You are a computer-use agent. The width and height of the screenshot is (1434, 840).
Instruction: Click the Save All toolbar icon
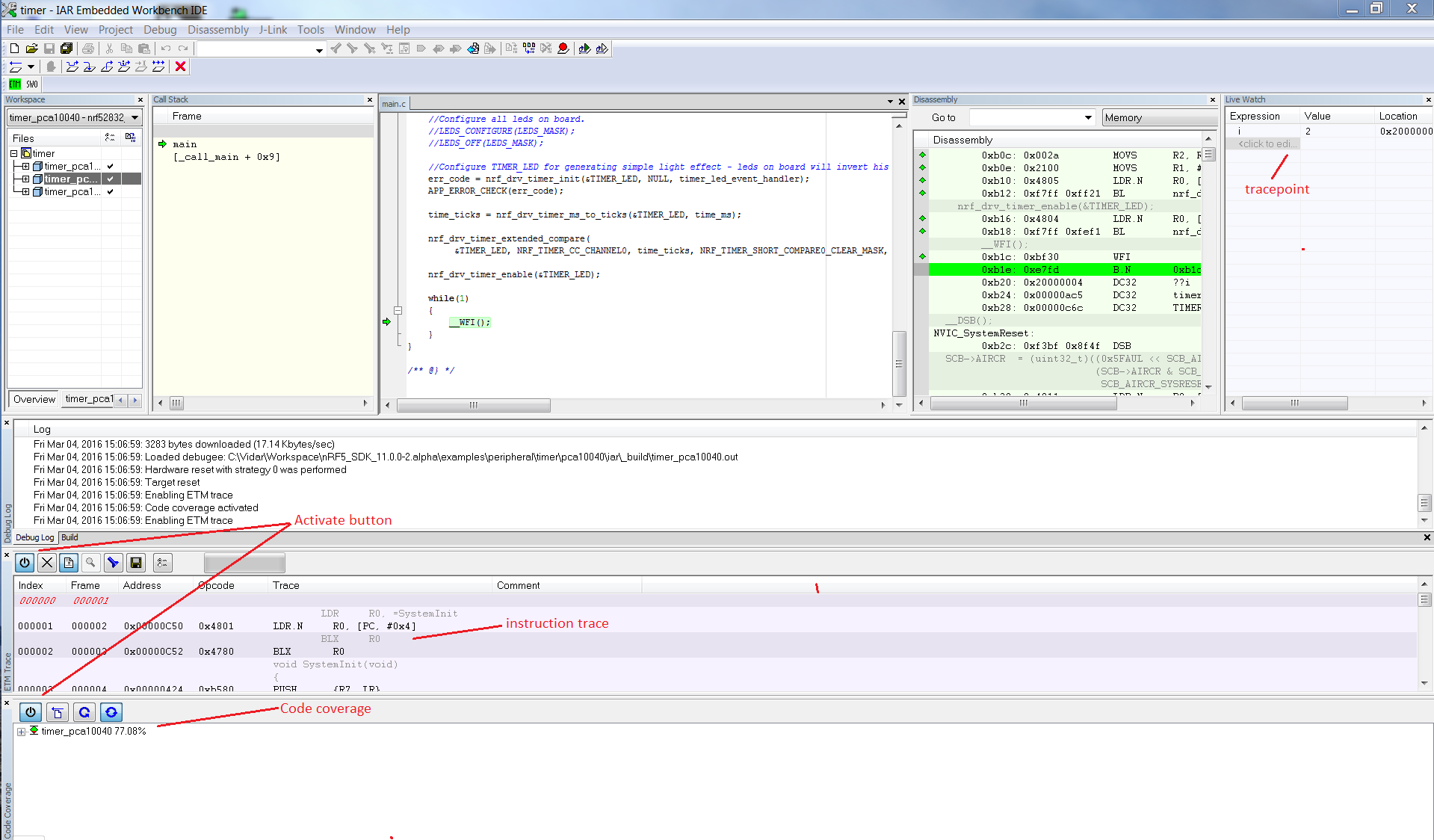tap(67, 49)
